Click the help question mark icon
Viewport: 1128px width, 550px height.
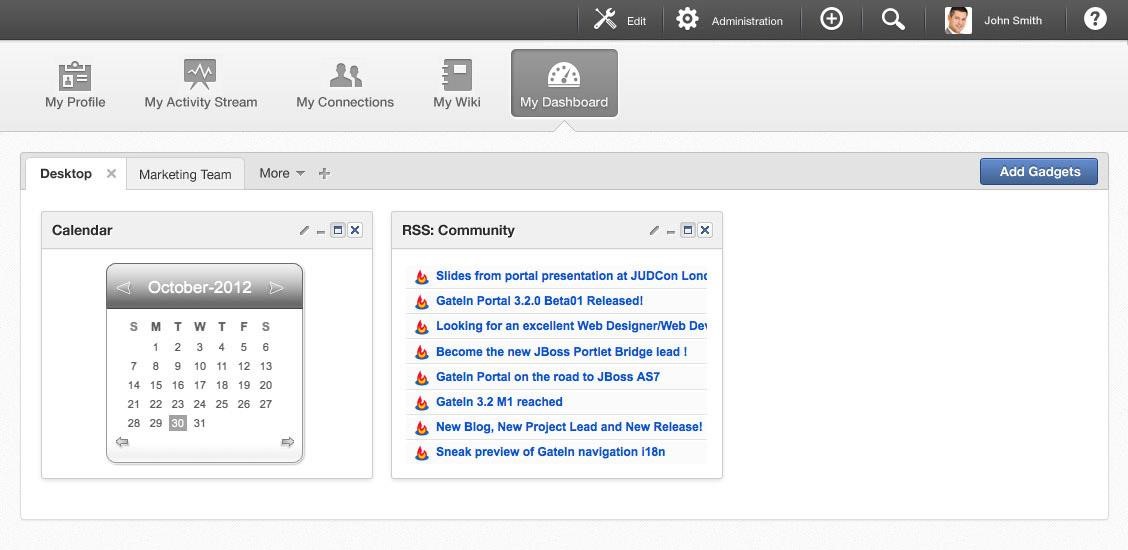[1095, 20]
